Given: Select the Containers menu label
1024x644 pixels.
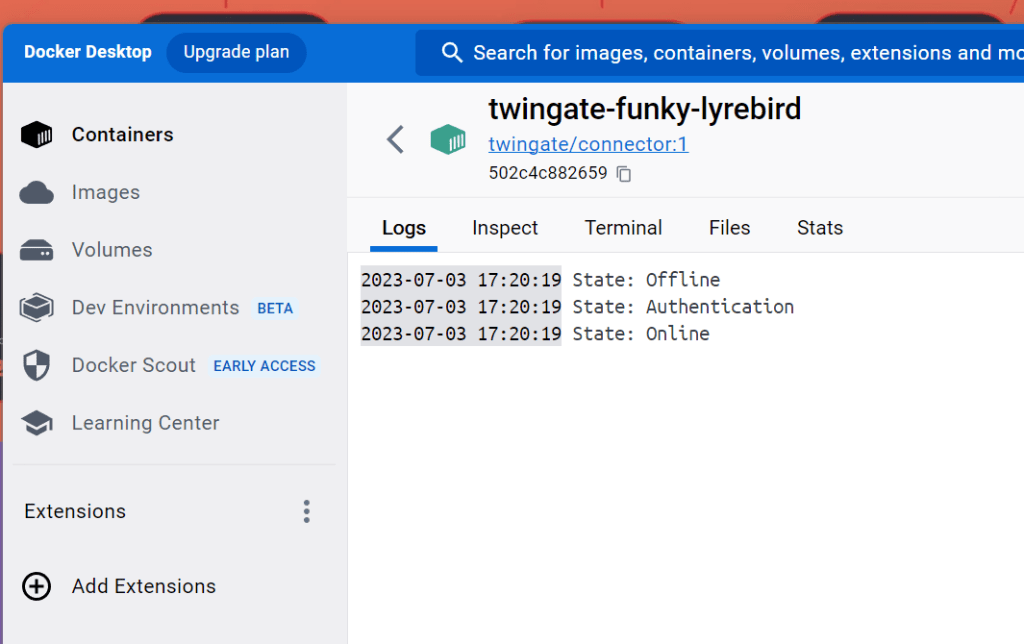Looking at the screenshot, I should point(123,135).
